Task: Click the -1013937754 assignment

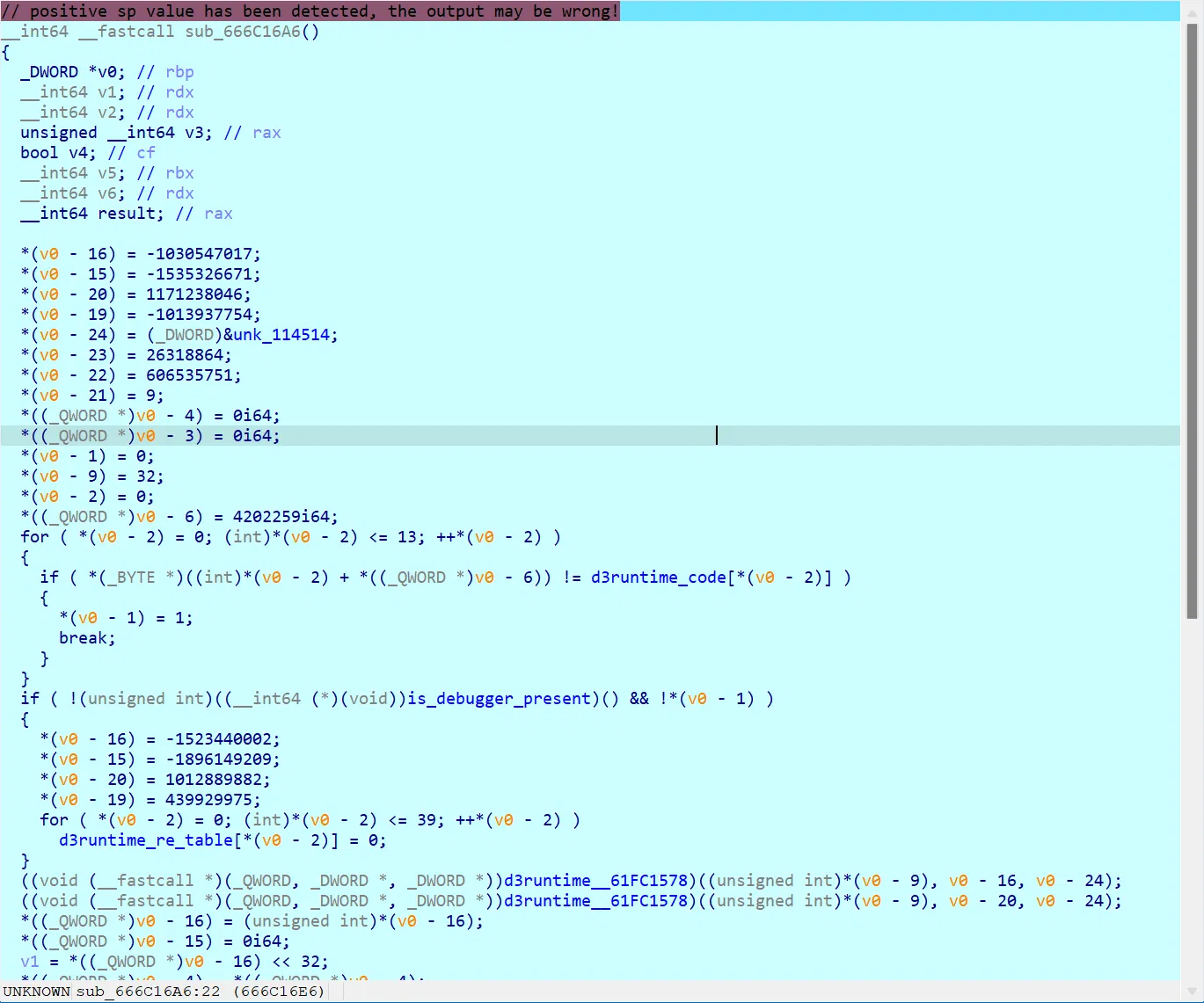Action: click(x=141, y=315)
